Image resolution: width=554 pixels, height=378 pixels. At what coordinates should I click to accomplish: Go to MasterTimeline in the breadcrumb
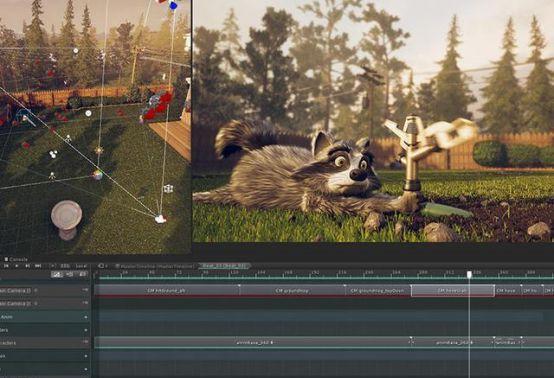(x=157, y=266)
